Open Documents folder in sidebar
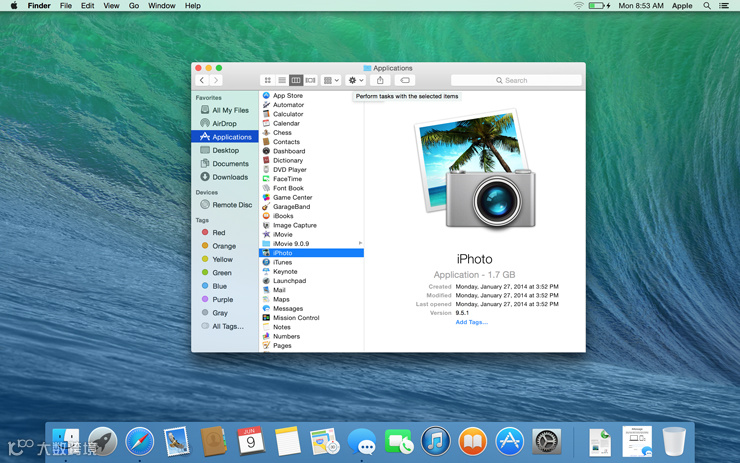This screenshot has width=740, height=463. tap(225, 163)
